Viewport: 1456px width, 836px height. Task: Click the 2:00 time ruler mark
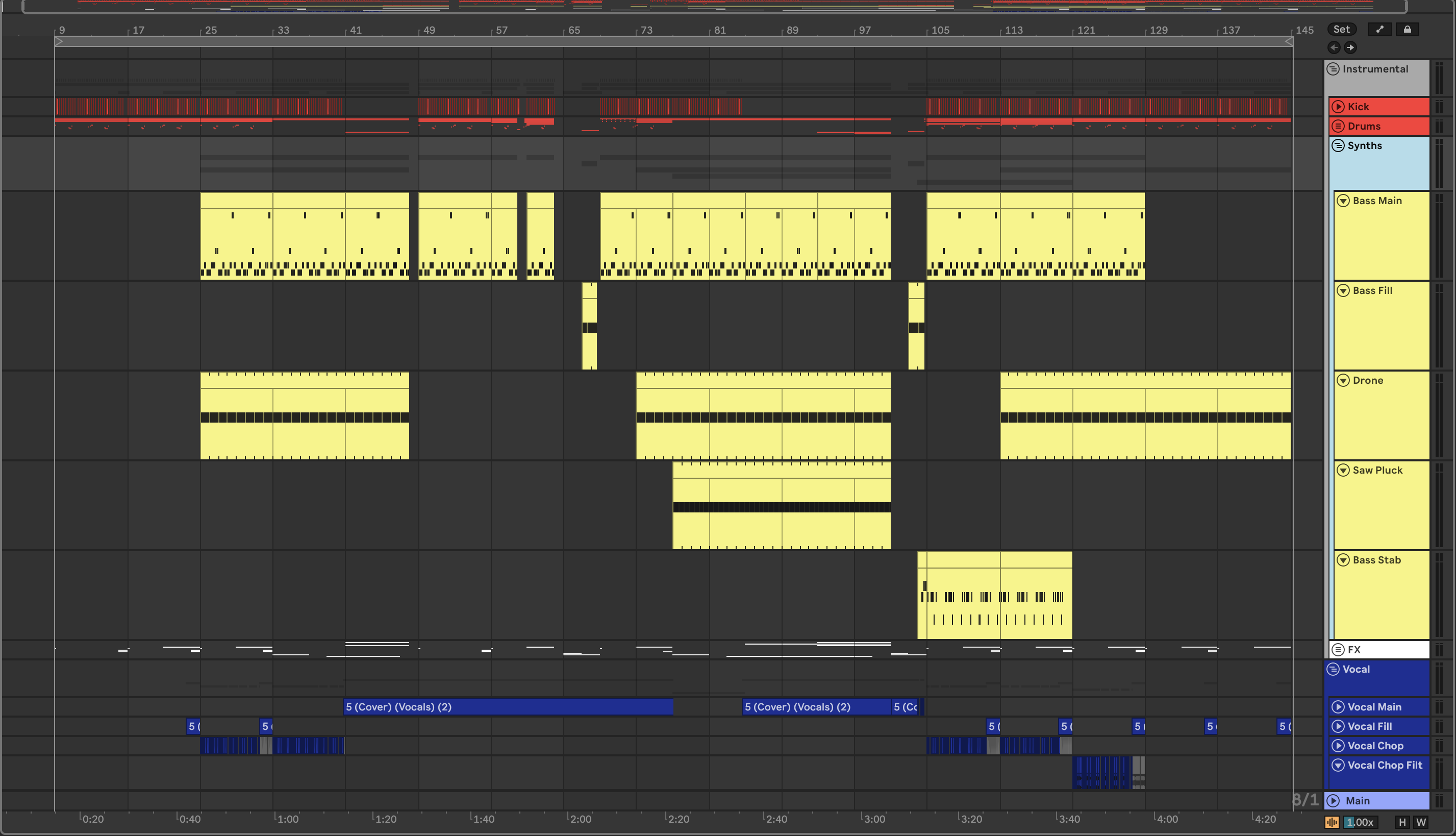[581, 819]
